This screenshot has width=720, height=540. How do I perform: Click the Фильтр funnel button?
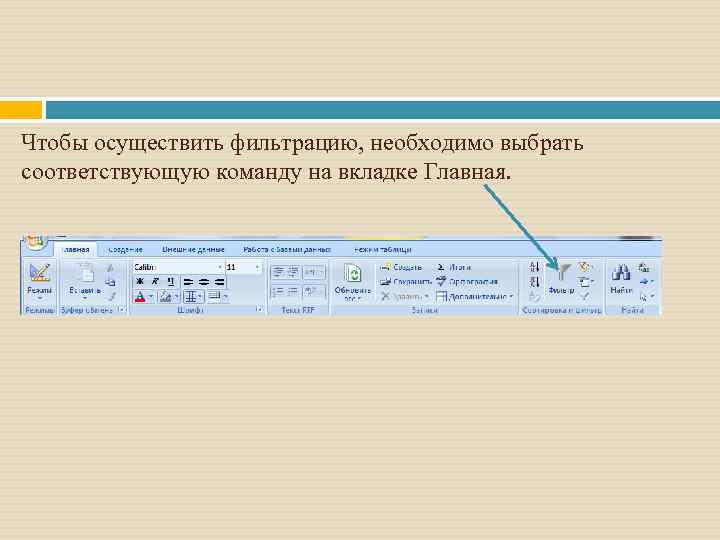point(561,278)
